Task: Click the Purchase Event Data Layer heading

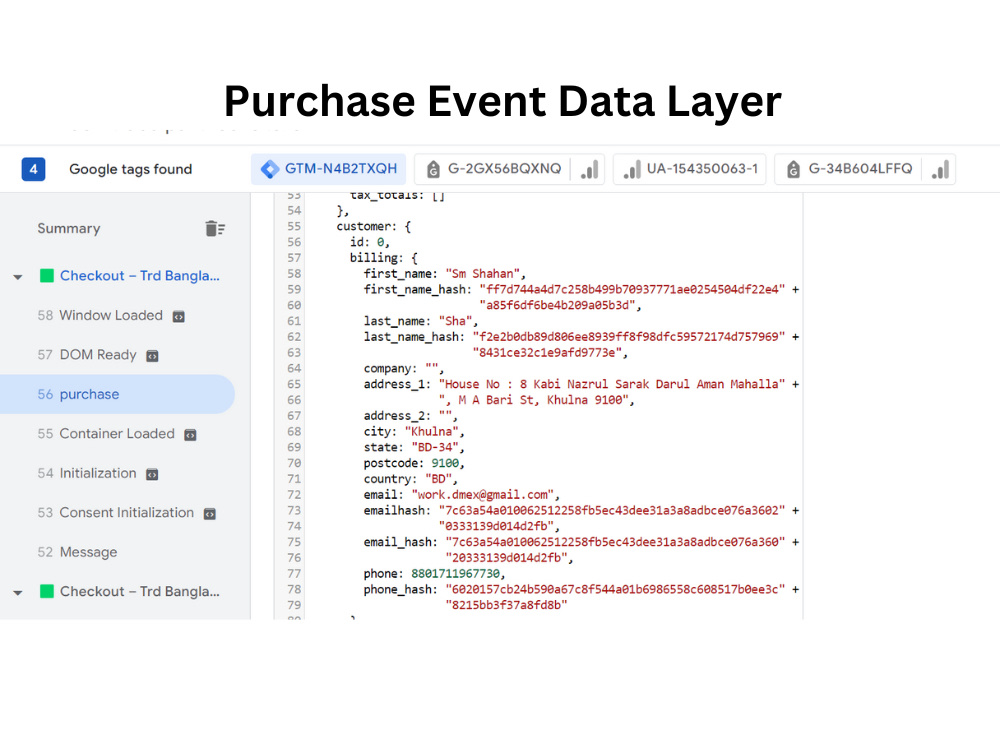Action: (503, 101)
